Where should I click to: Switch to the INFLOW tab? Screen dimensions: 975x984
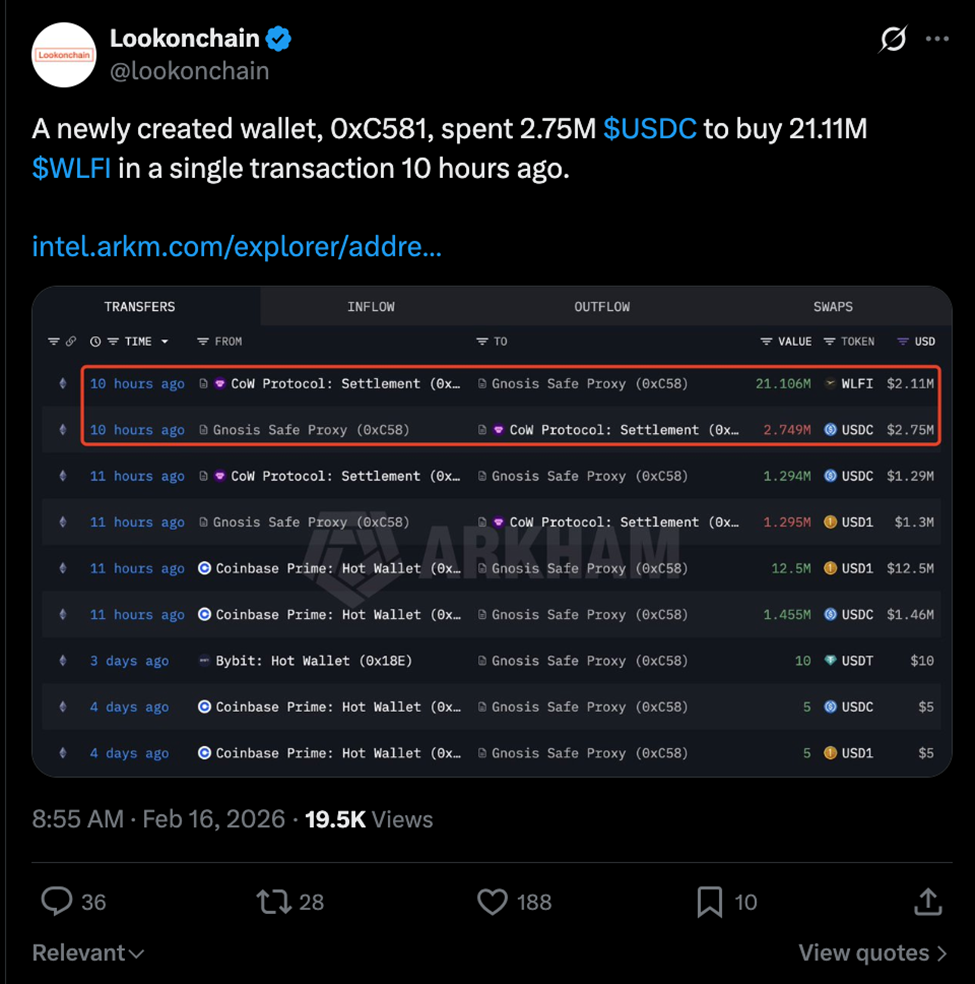click(x=371, y=307)
